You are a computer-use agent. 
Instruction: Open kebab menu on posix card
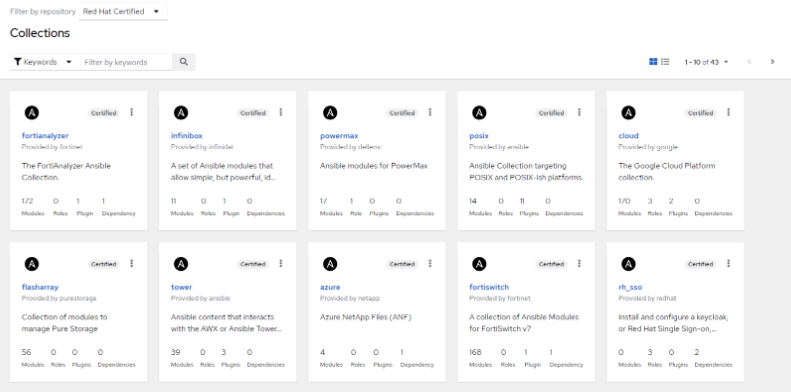[579, 113]
